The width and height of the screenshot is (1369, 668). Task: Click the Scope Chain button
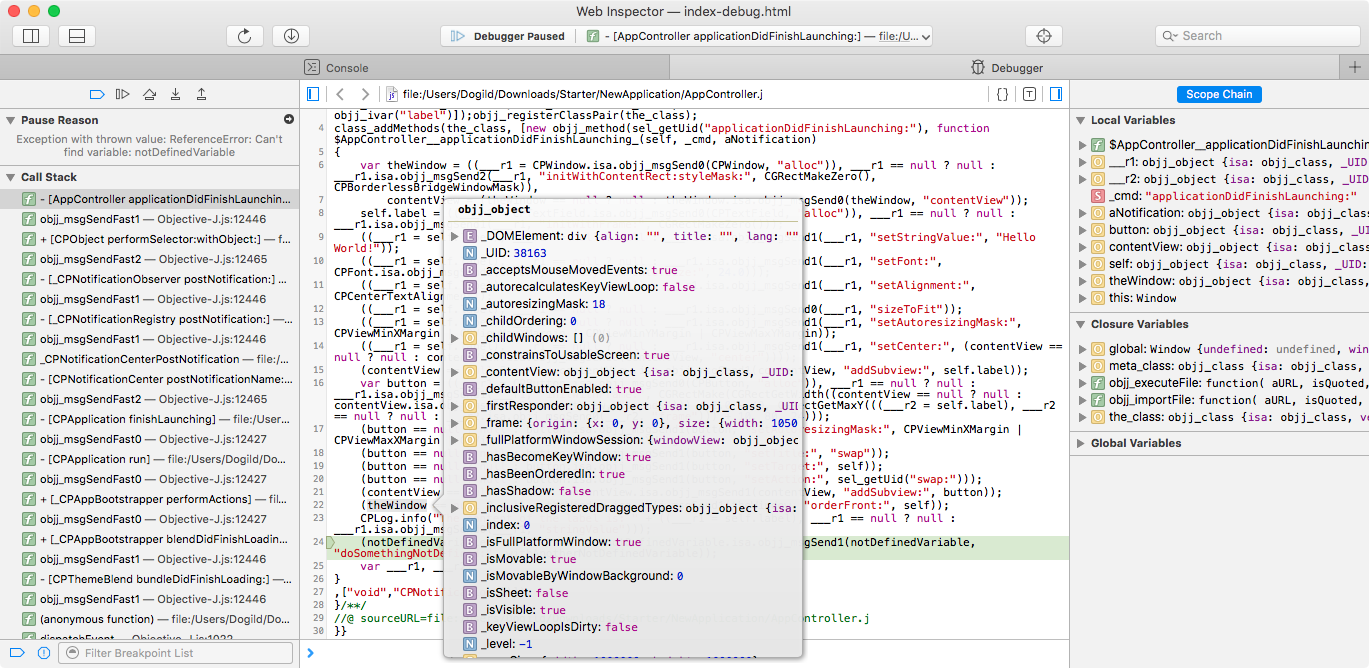1218,94
